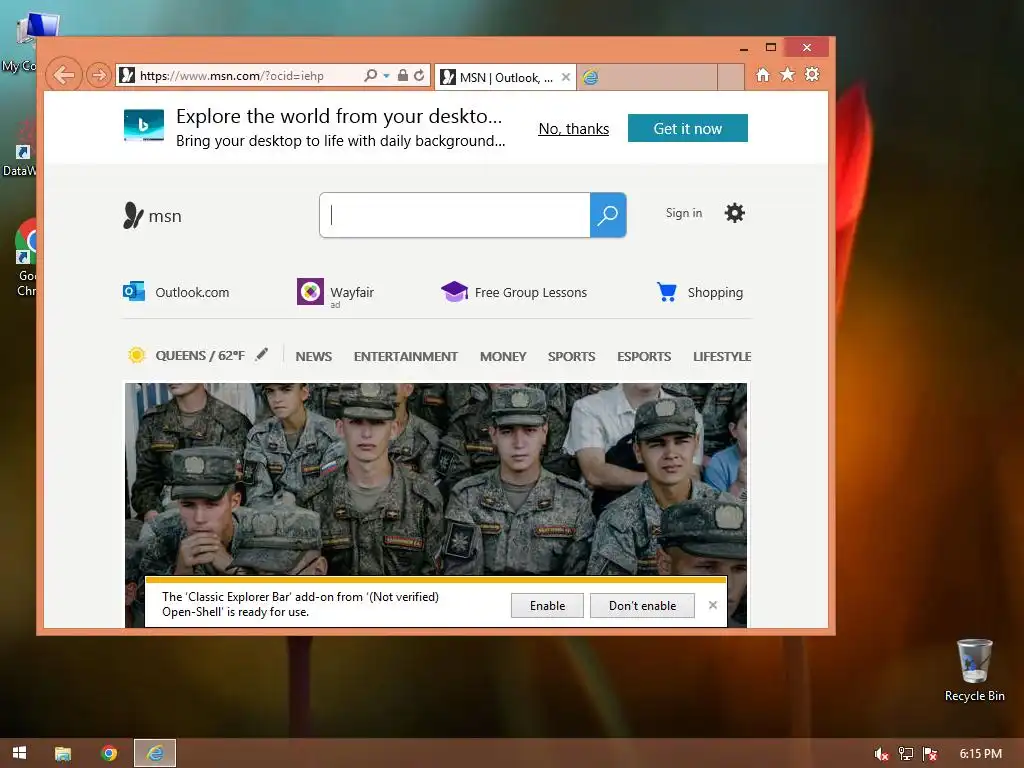Open Internet Explorer Tools gear icon
This screenshot has height=768, width=1024.
812,74
